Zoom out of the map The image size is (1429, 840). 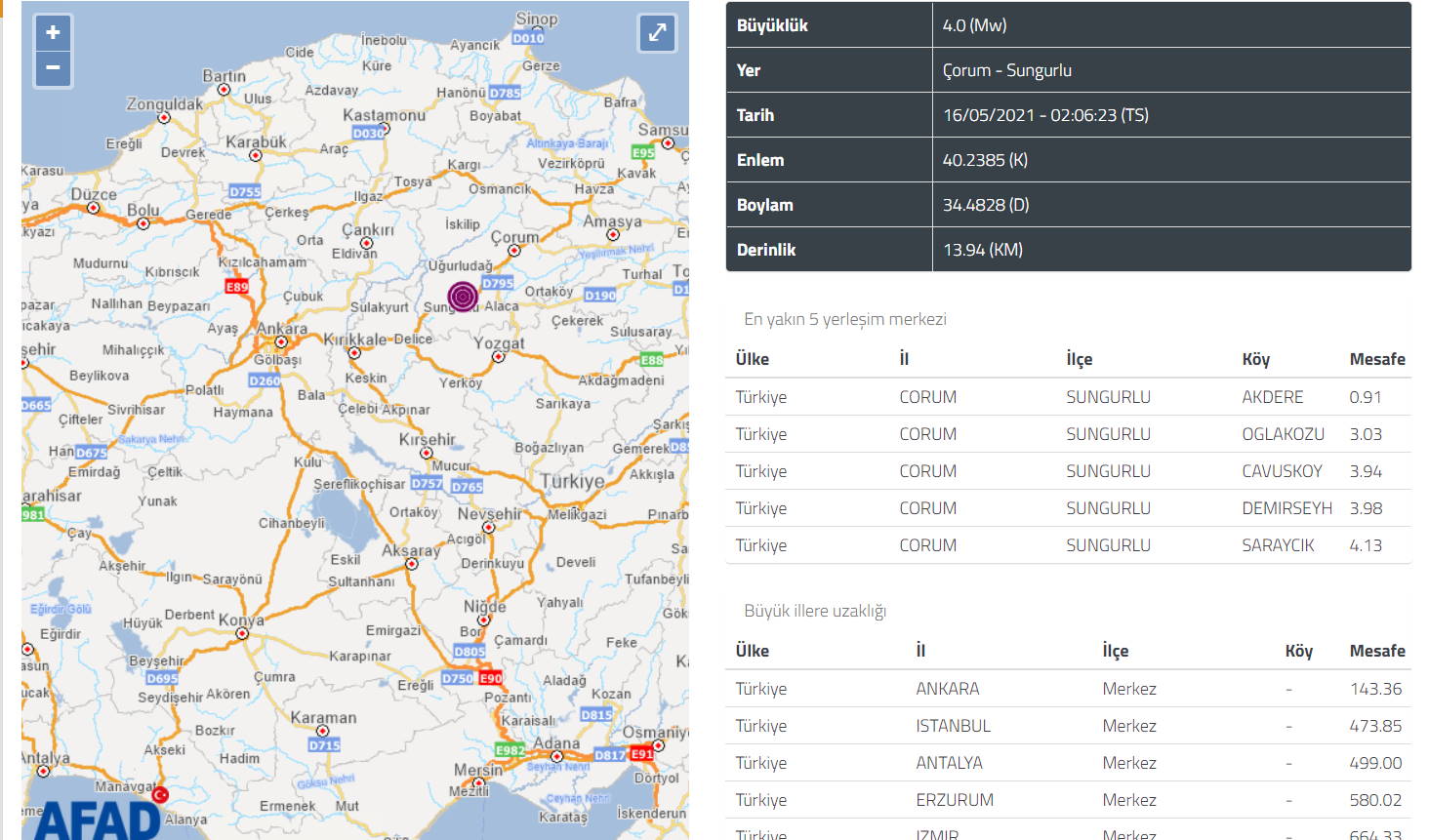tap(53, 68)
